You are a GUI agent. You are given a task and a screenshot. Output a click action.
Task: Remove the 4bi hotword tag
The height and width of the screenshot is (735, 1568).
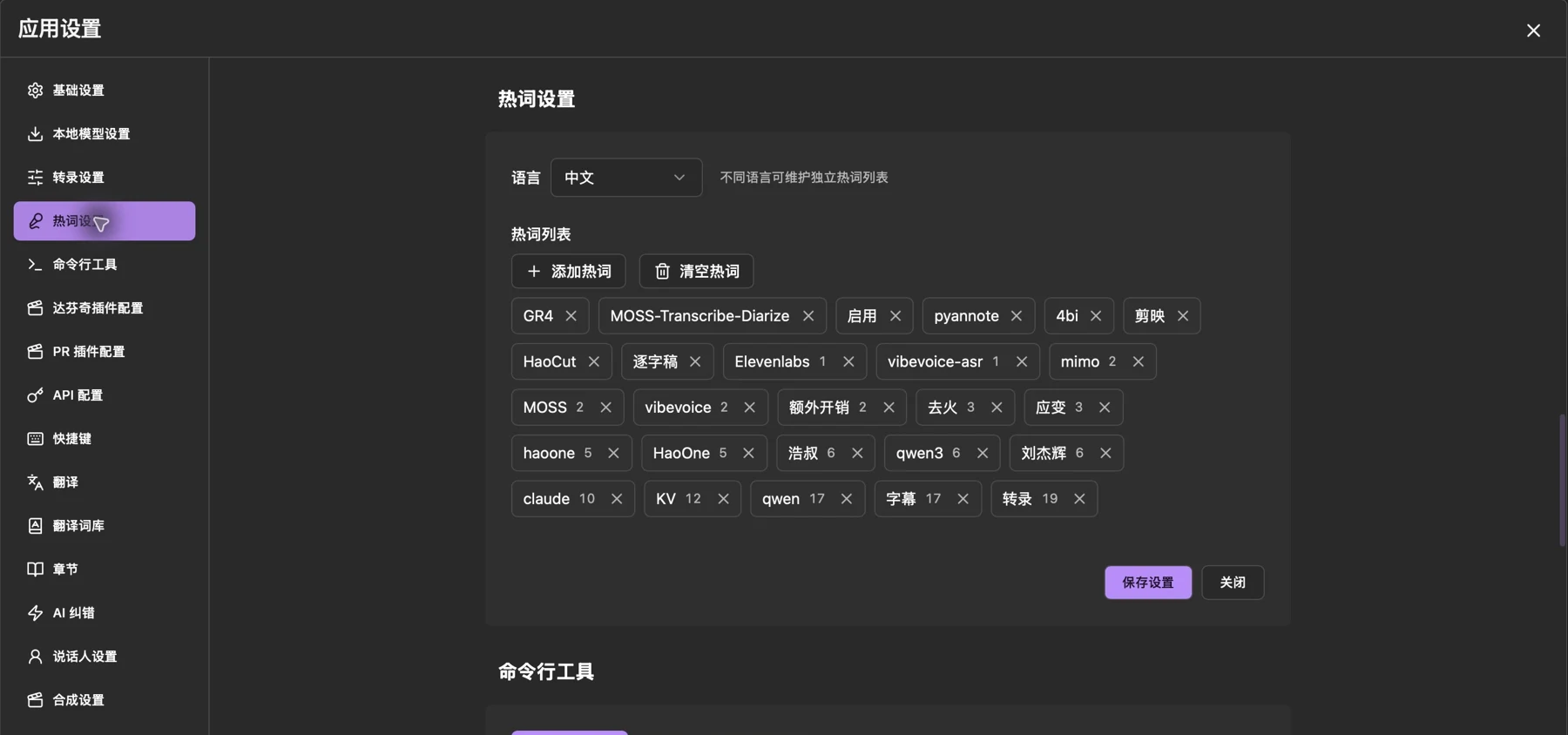click(1096, 316)
